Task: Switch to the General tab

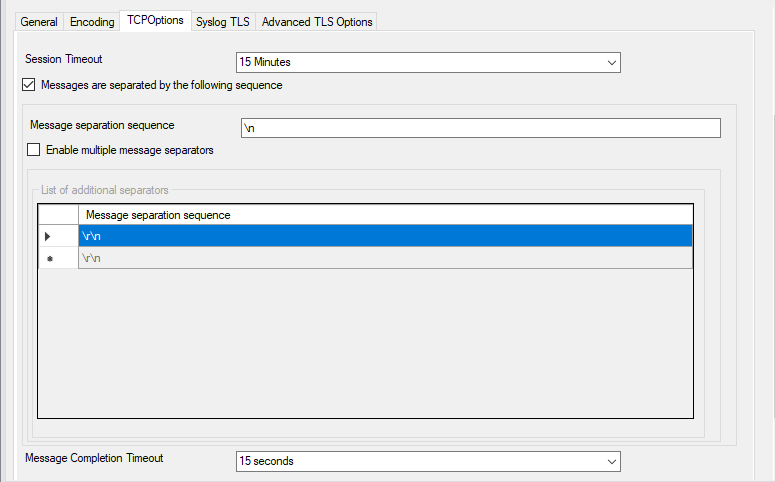Action: point(39,22)
